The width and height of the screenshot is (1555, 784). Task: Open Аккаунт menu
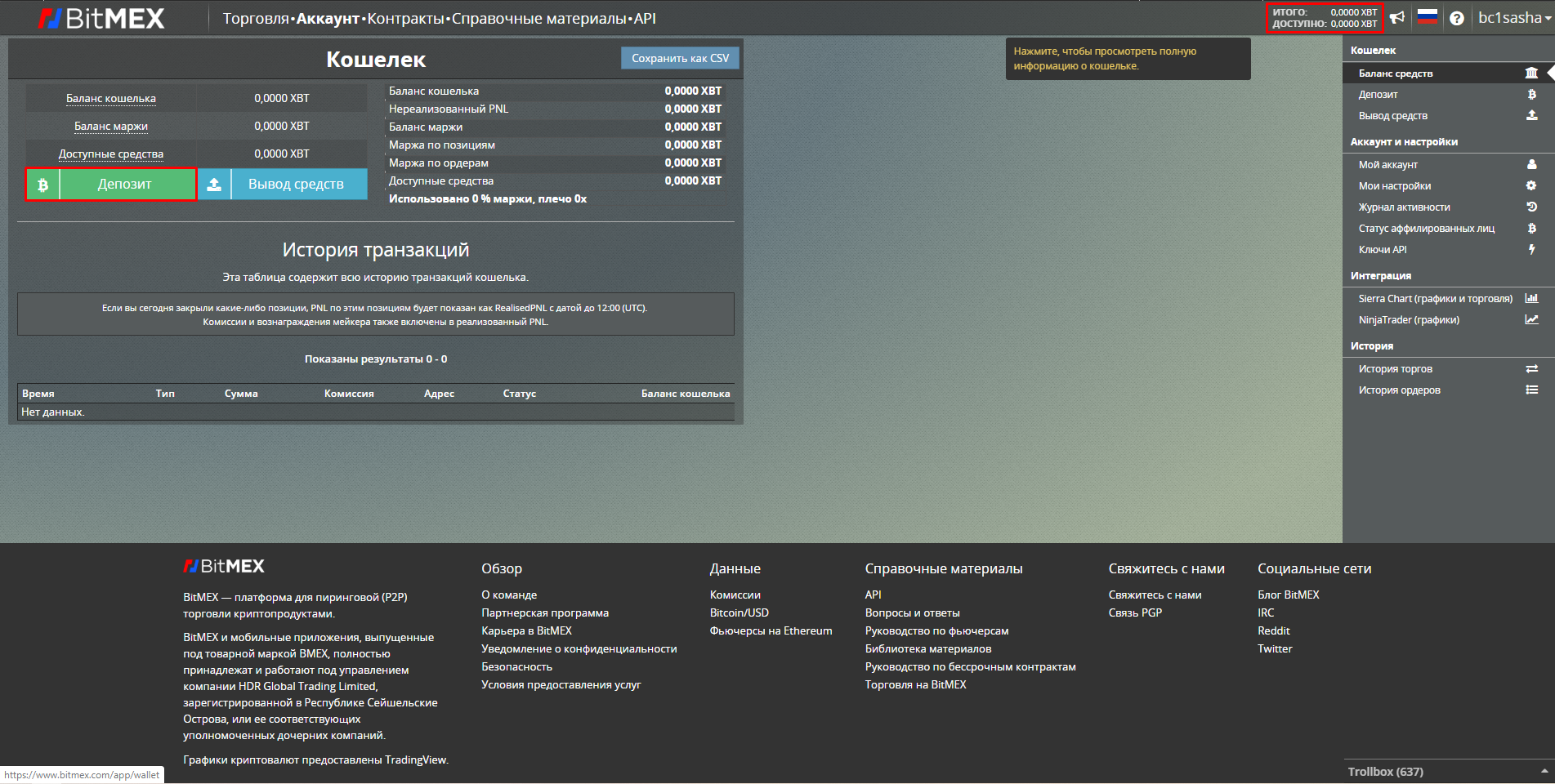coord(328,18)
